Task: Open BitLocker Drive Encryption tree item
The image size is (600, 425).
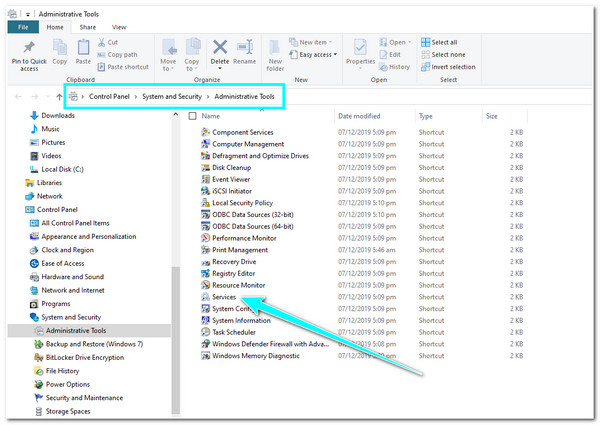Action: [x=85, y=357]
